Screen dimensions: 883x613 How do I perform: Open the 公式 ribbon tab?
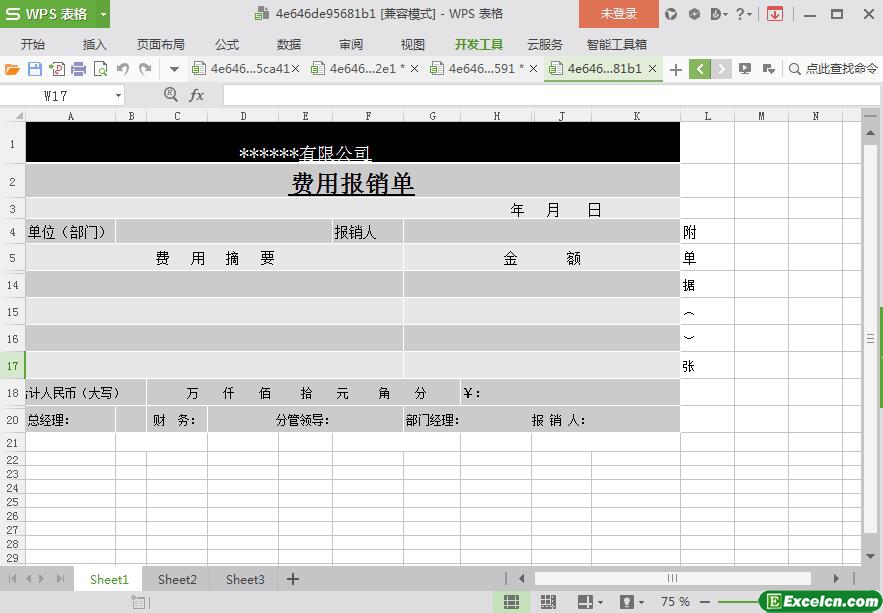pyautogui.click(x=227, y=44)
